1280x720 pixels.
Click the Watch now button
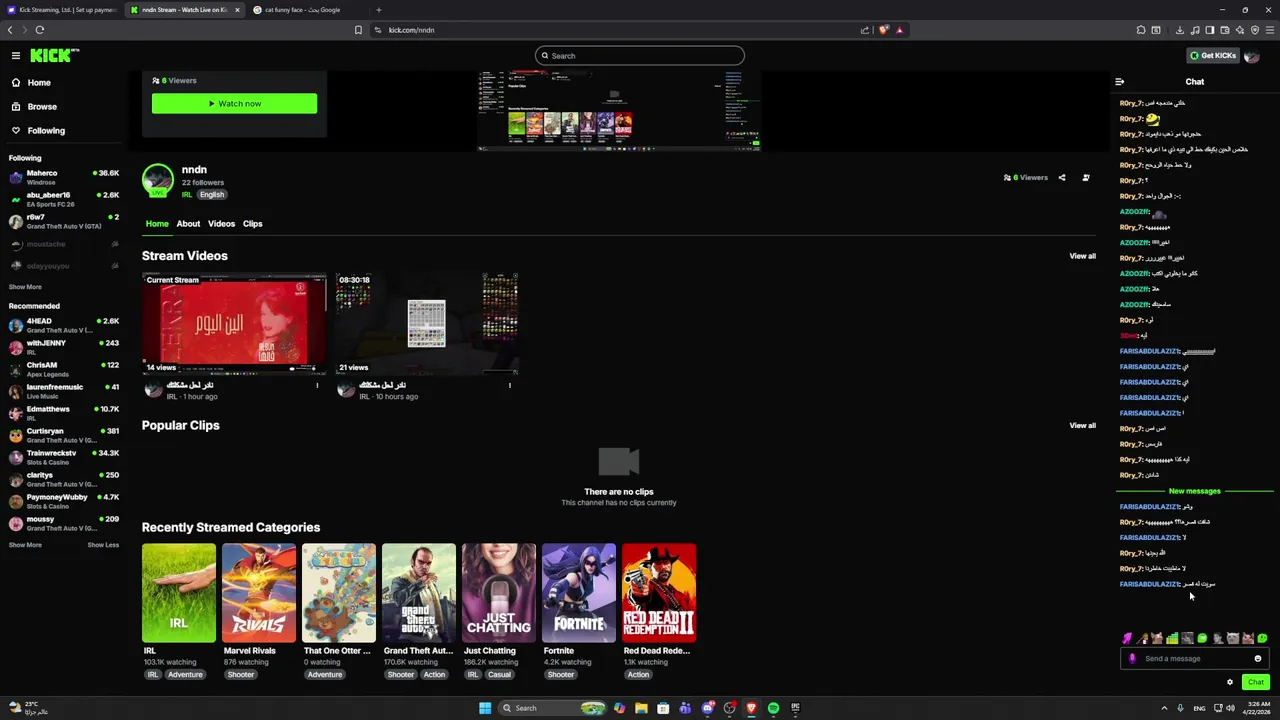tap(234, 103)
